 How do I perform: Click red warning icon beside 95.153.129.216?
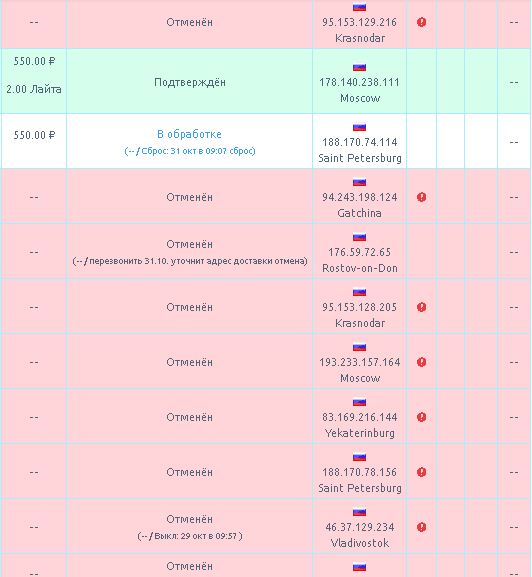click(421, 22)
